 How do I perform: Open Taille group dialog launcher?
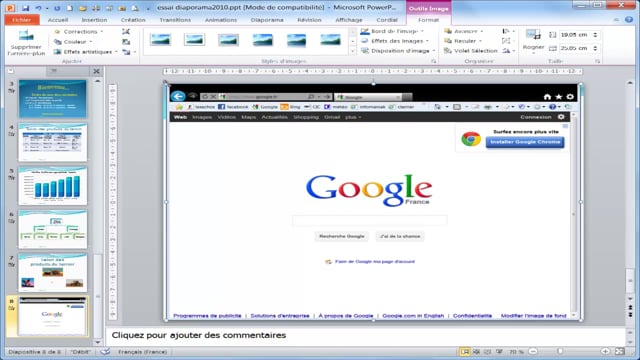click(x=598, y=61)
